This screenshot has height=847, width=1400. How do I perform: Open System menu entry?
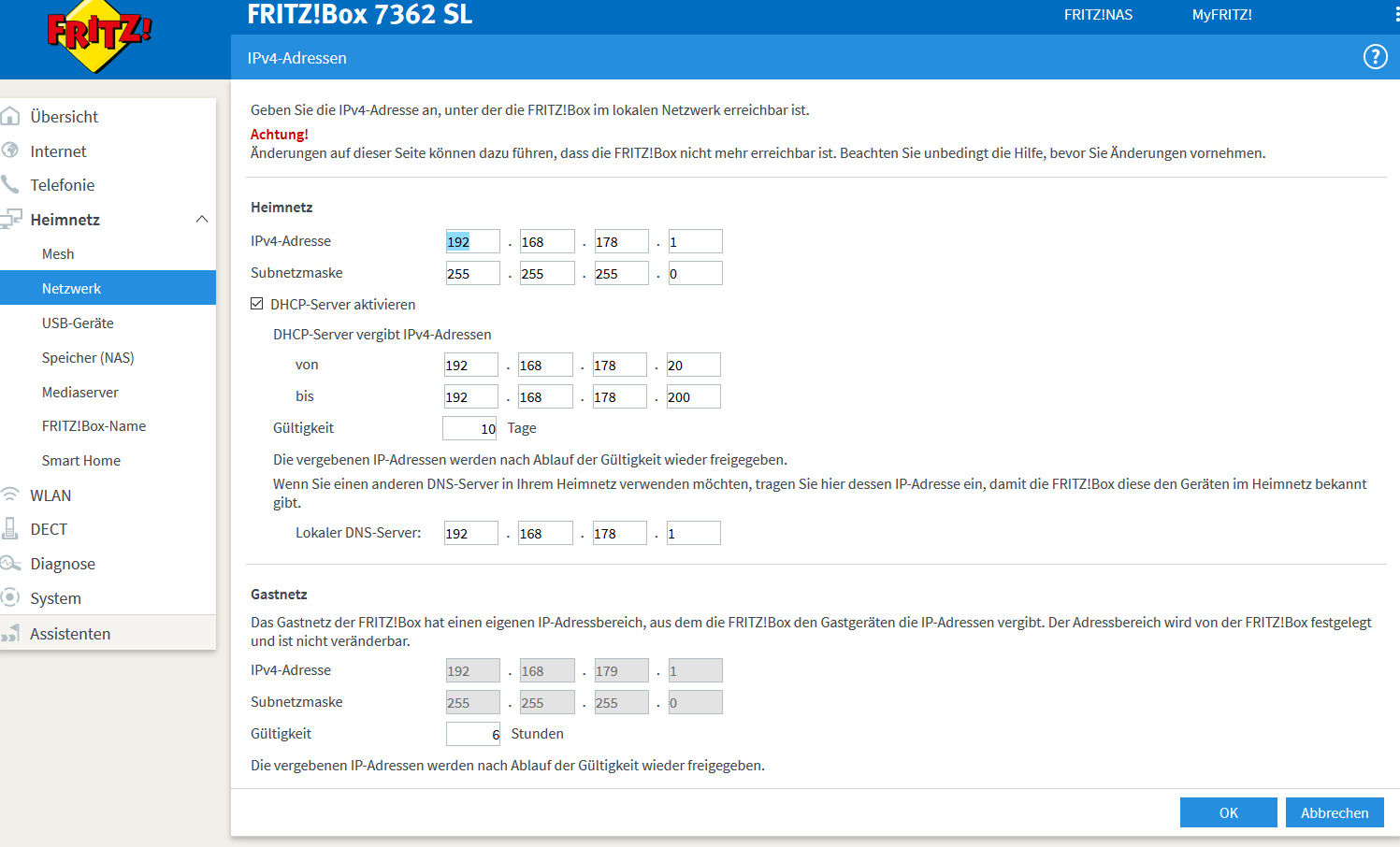108,597
